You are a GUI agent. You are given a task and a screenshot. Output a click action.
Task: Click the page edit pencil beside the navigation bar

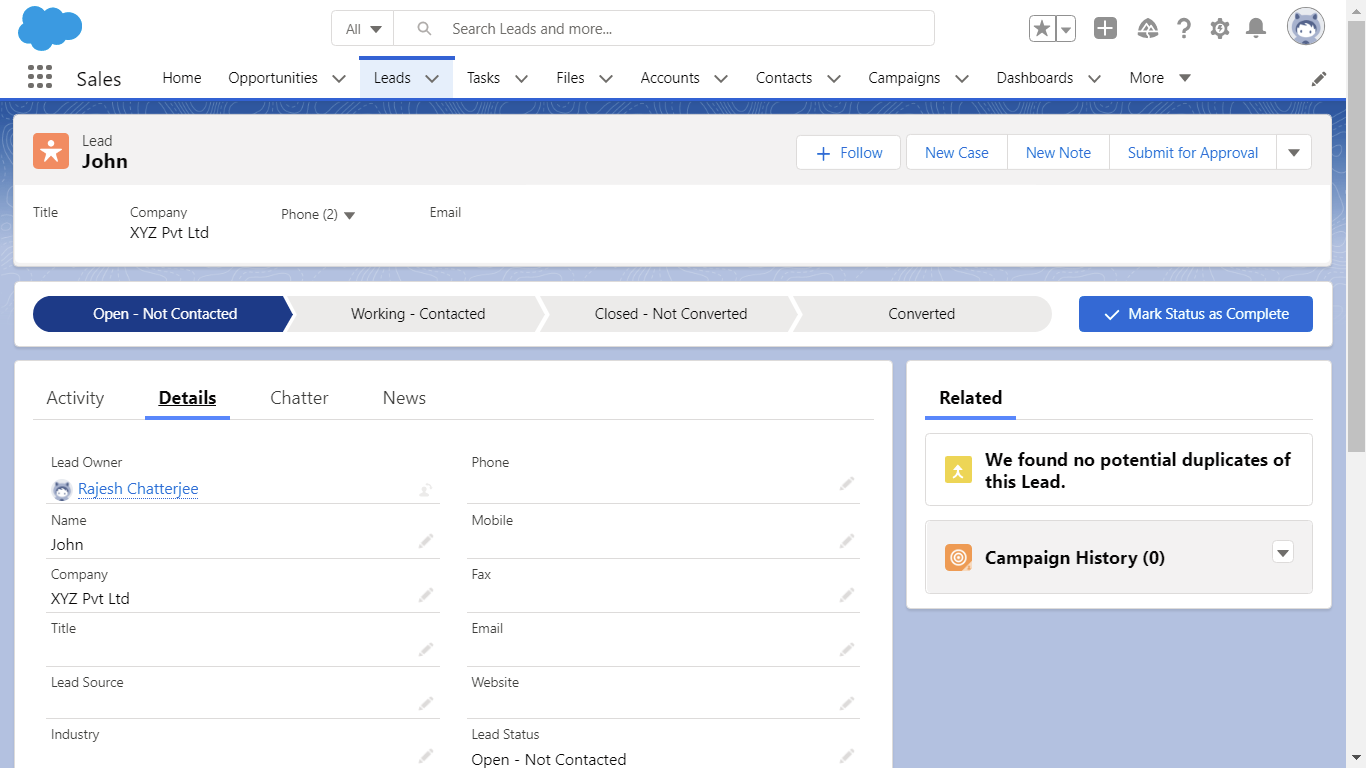click(x=1319, y=78)
